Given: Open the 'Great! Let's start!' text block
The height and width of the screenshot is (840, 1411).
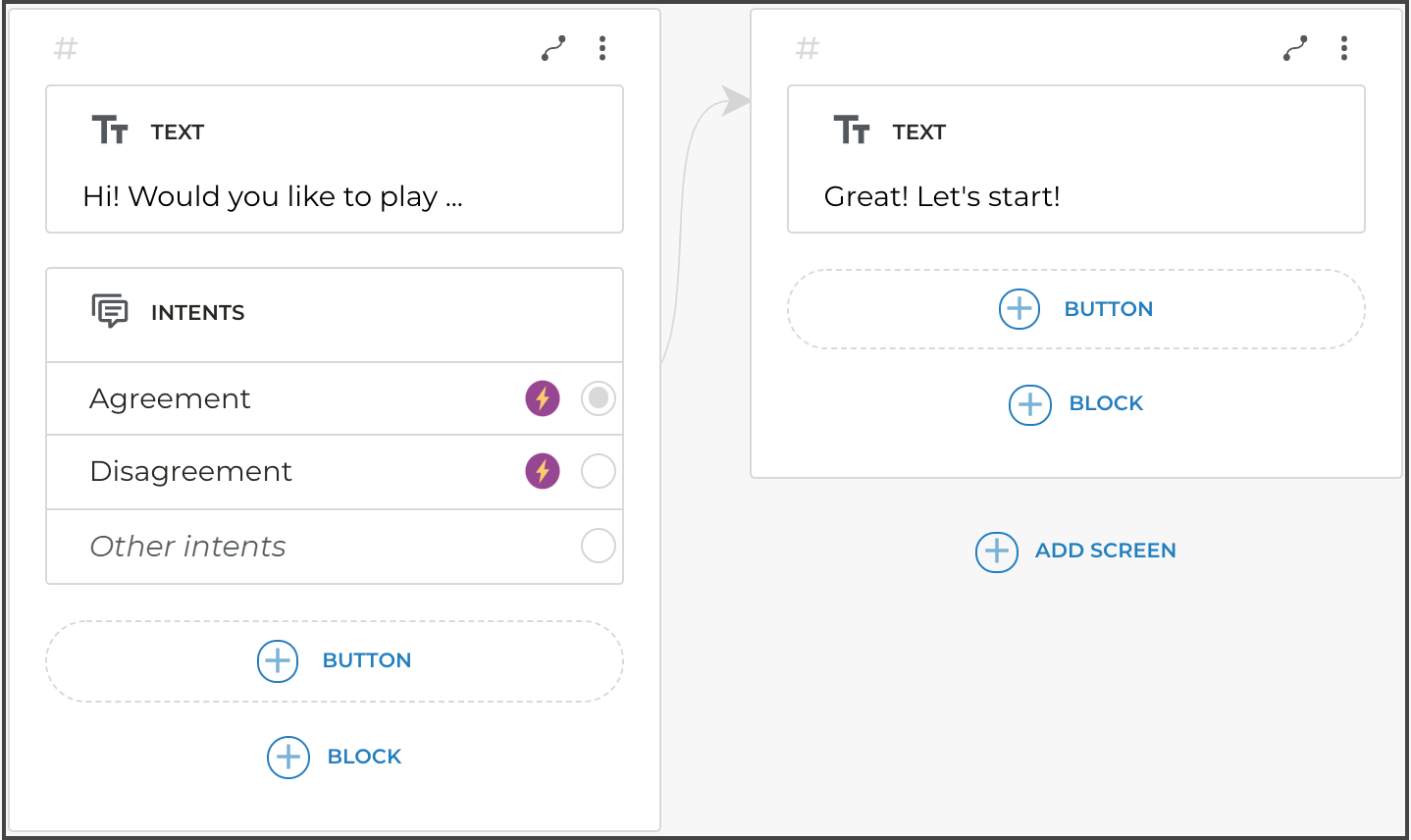Looking at the screenshot, I should point(1075,195).
